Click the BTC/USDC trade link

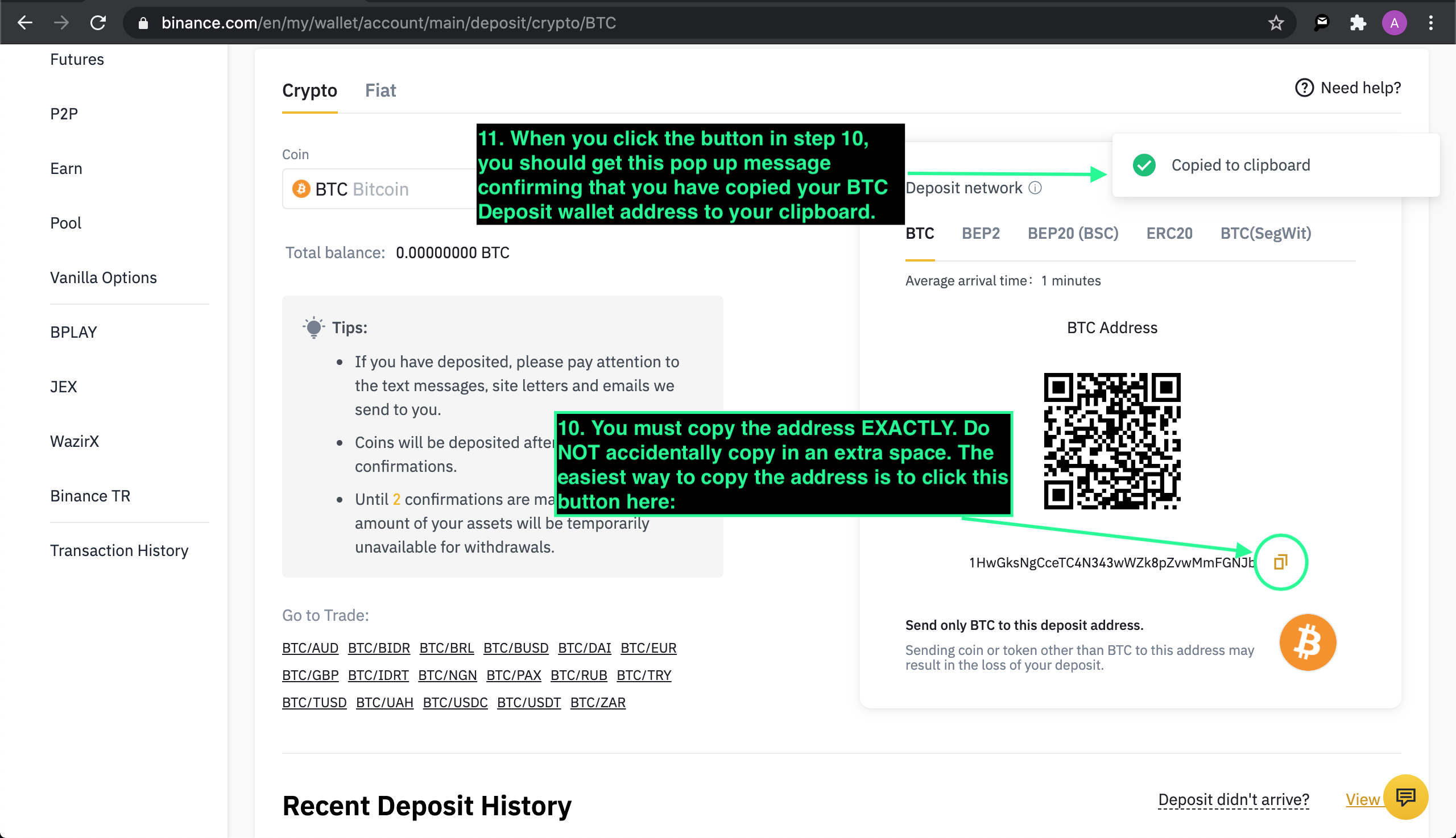point(455,702)
